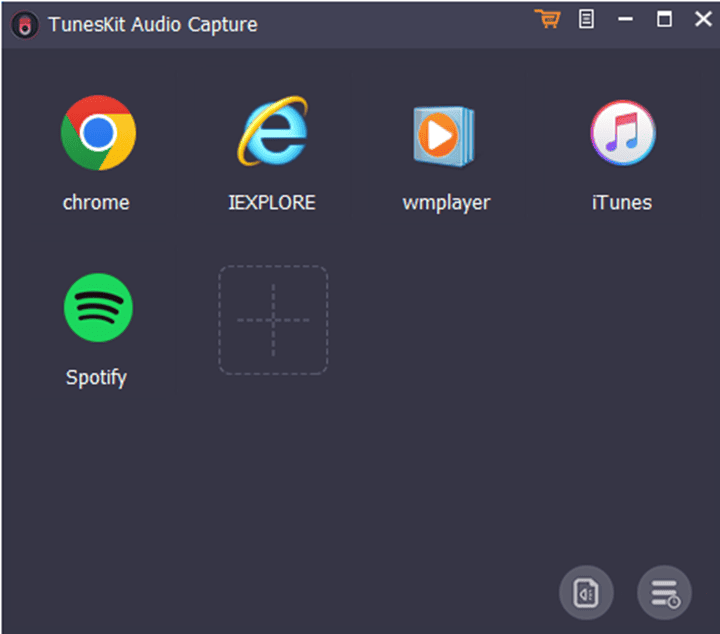Open the menu icon in title bar
Screen dimensions: 720x634
[x=587, y=19]
